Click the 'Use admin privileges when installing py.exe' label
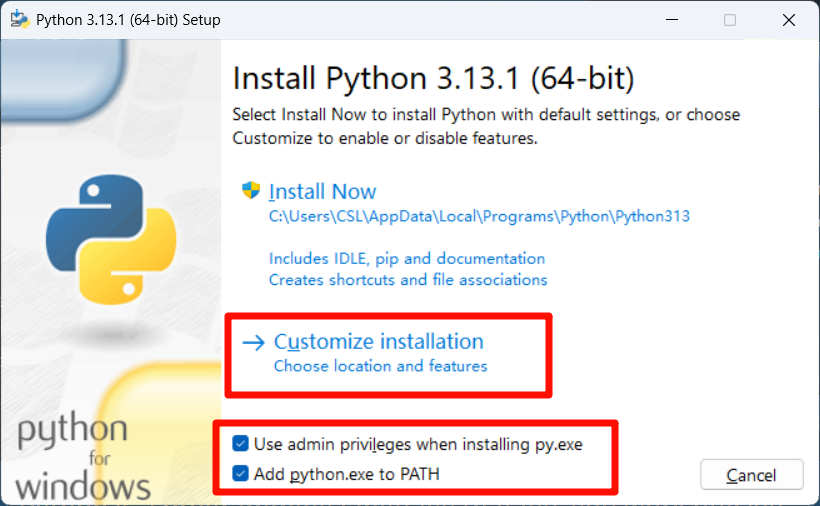The height and width of the screenshot is (506, 820). tap(418, 444)
